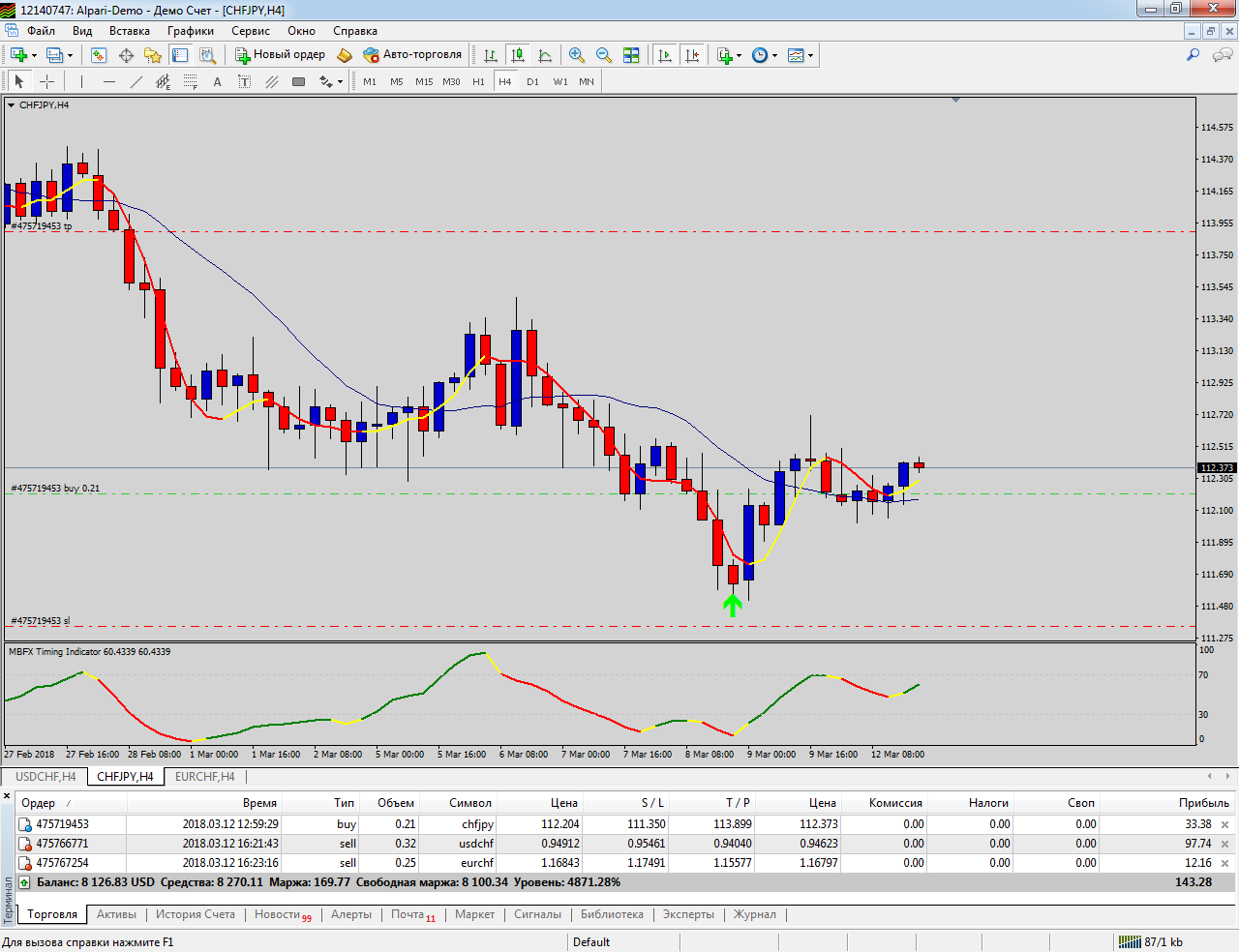The width and height of the screenshot is (1239, 952).
Task: Open the chart profiles icon
Action: click(54, 55)
